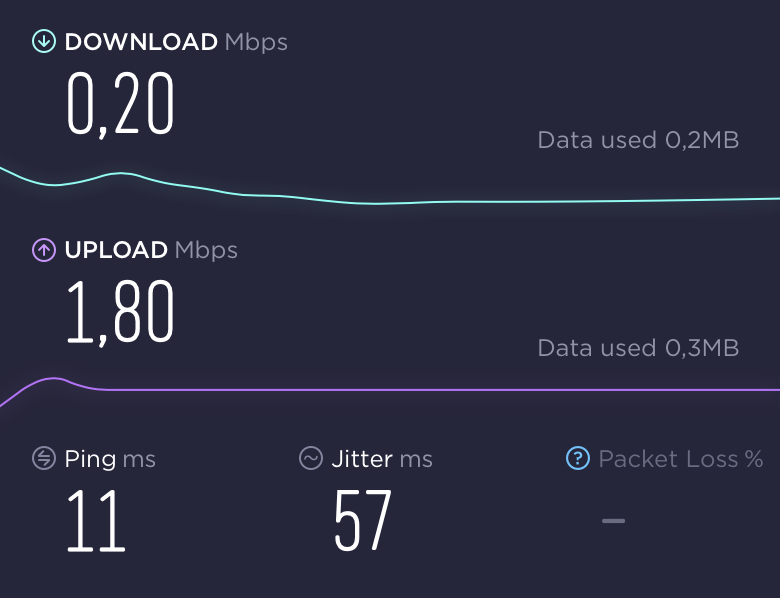
Task: Click the Jitter wave icon
Action: point(311,458)
